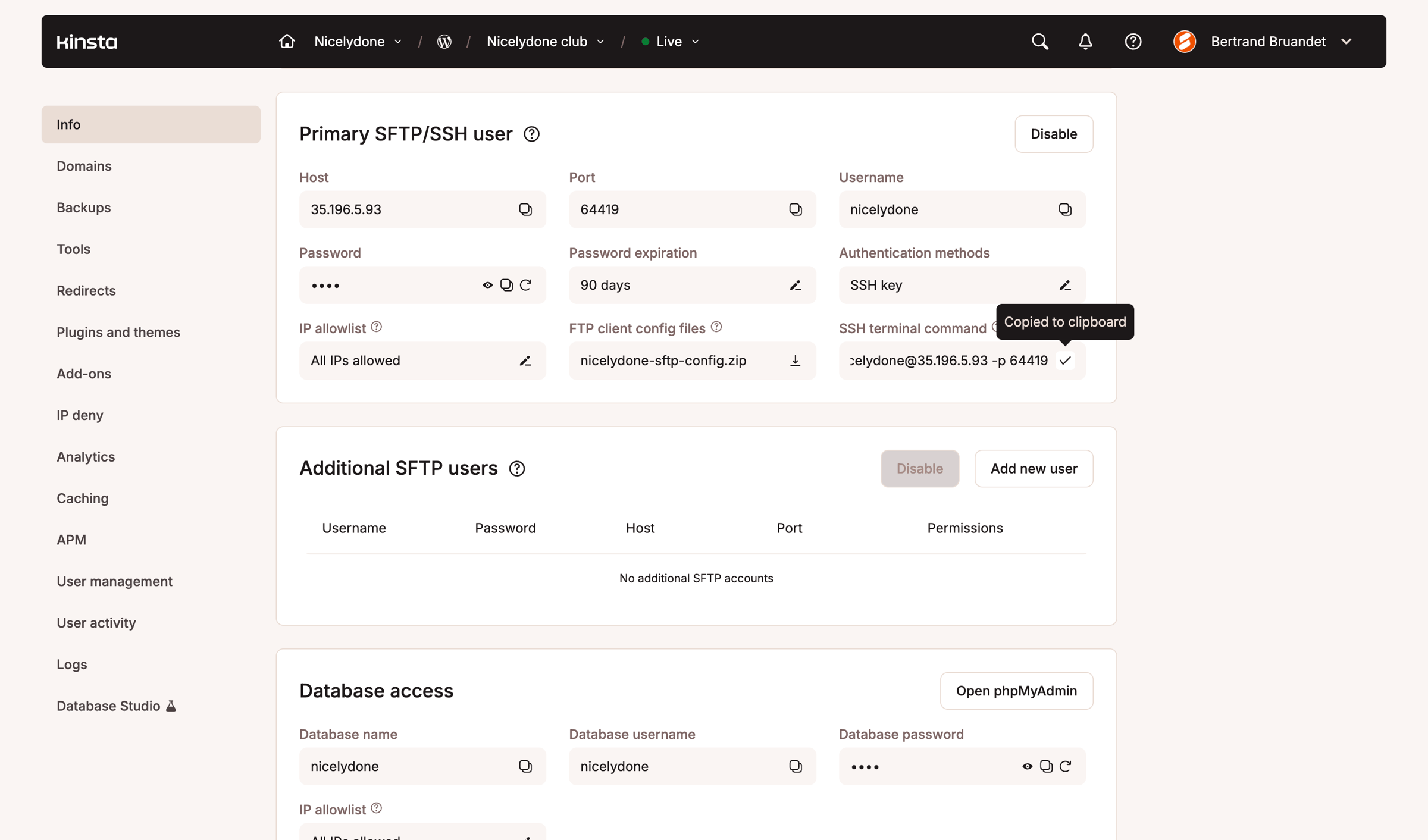Expand the Nicelydone club site dropdown
Viewport: 1428px width, 840px height.
(x=546, y=42)
